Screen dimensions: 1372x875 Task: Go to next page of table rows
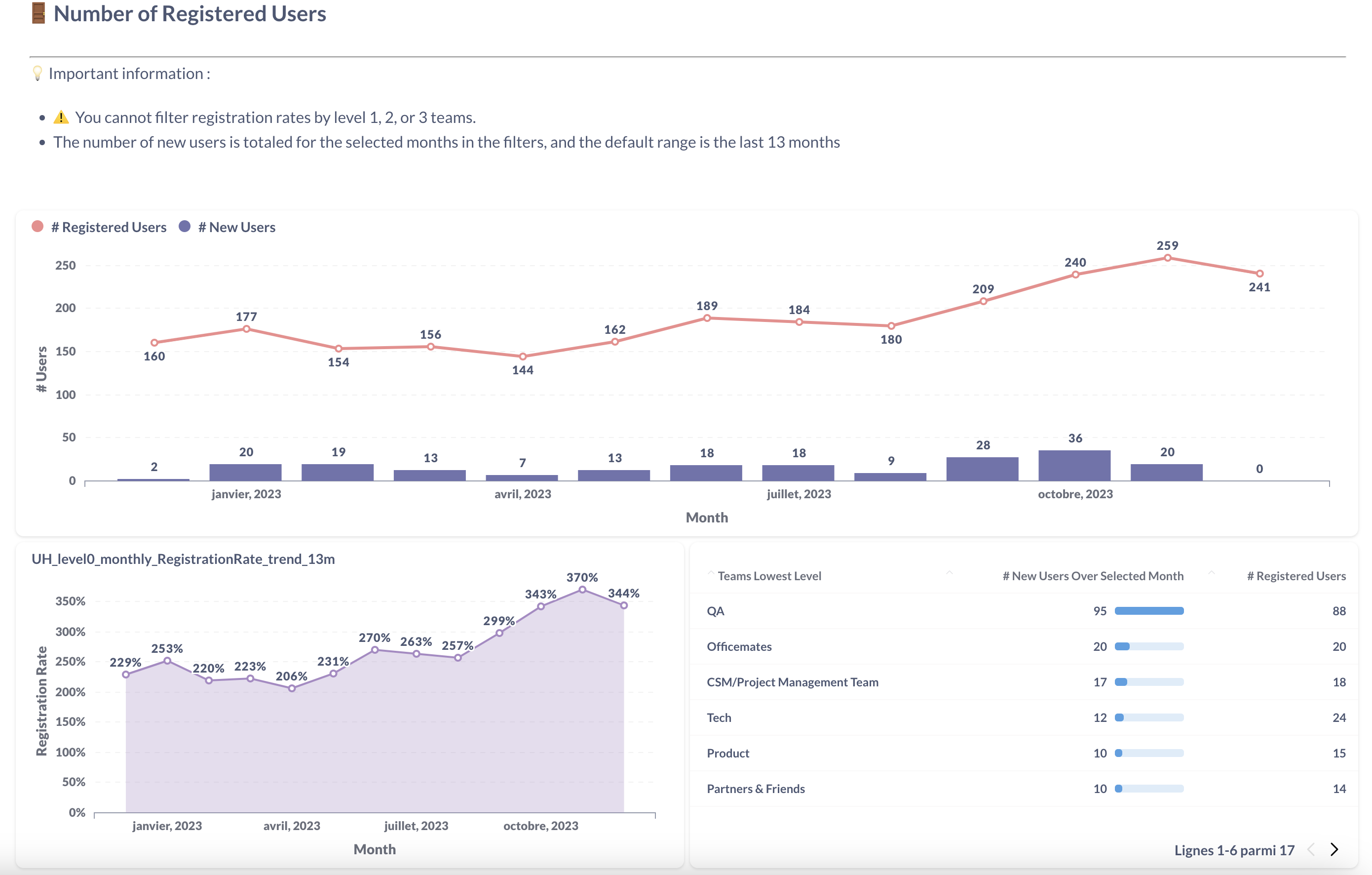pyautogui.click(x=1334, y=849)
